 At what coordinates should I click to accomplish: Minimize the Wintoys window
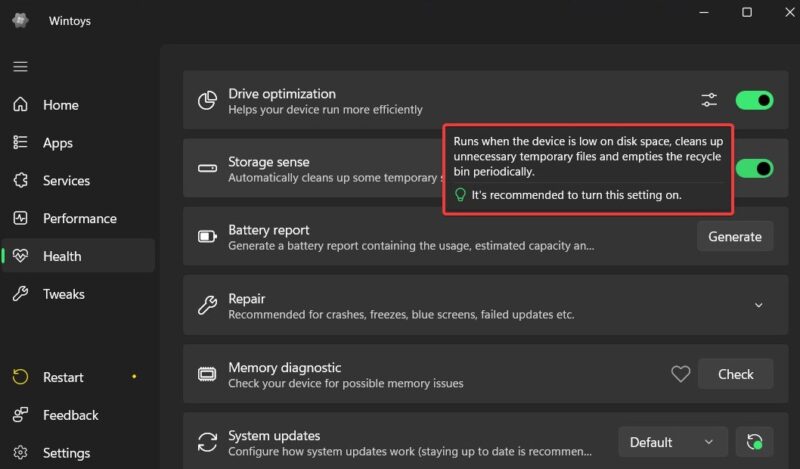click(x=704, y=12)
